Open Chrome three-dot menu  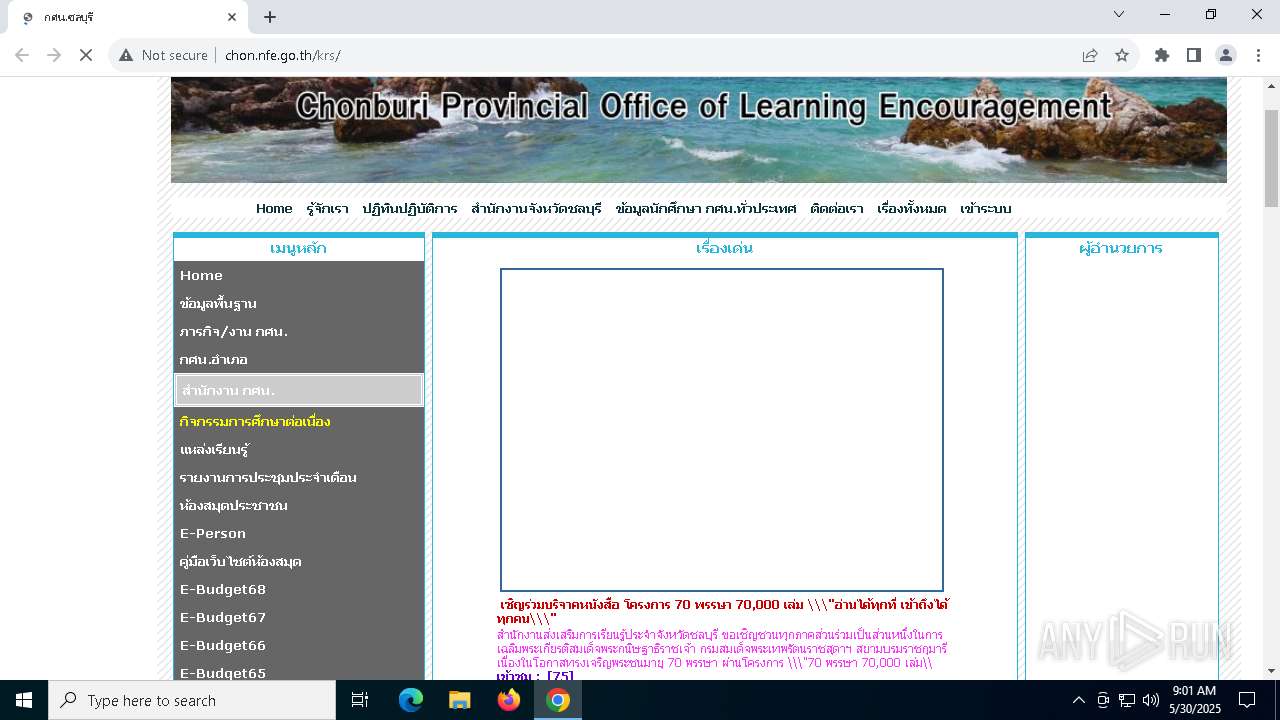point(1258,55)
